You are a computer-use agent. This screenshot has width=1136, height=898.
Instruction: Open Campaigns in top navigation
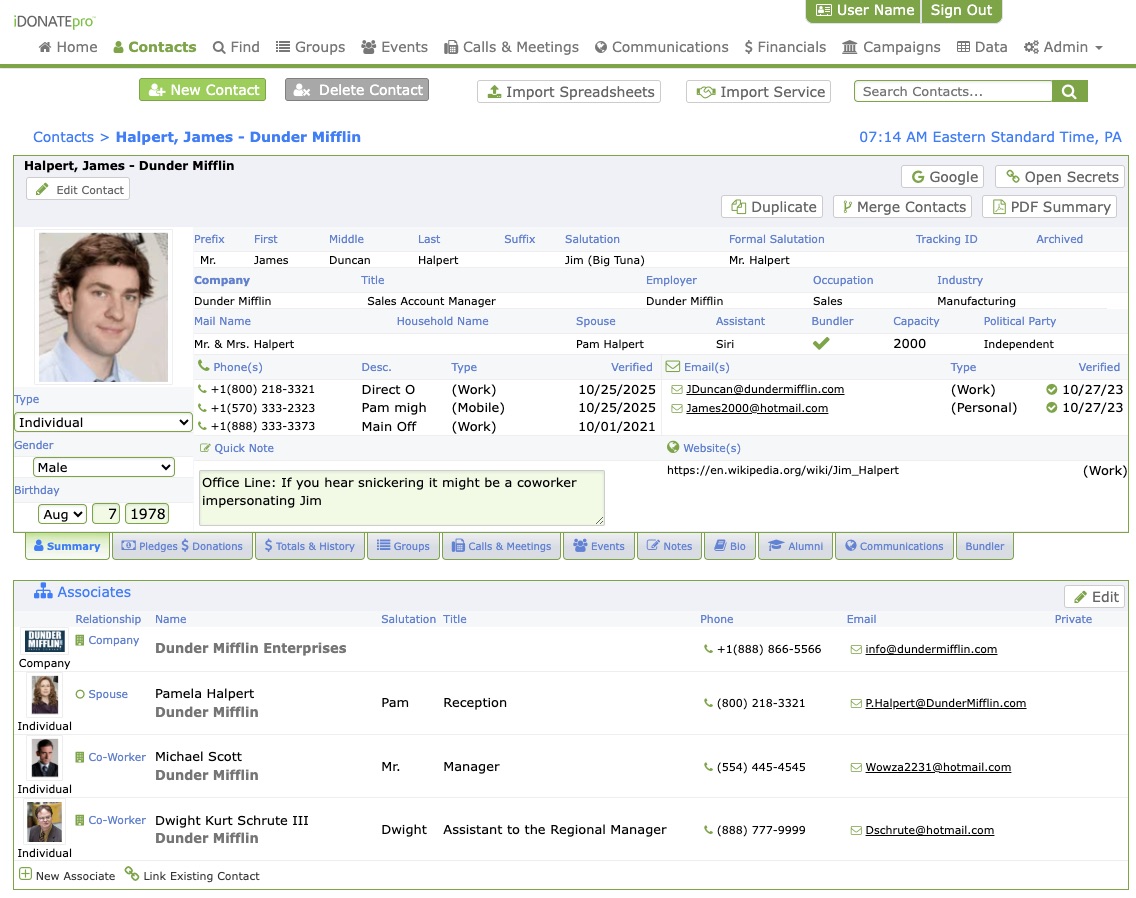pyautogui.click(x=891, y=47)
